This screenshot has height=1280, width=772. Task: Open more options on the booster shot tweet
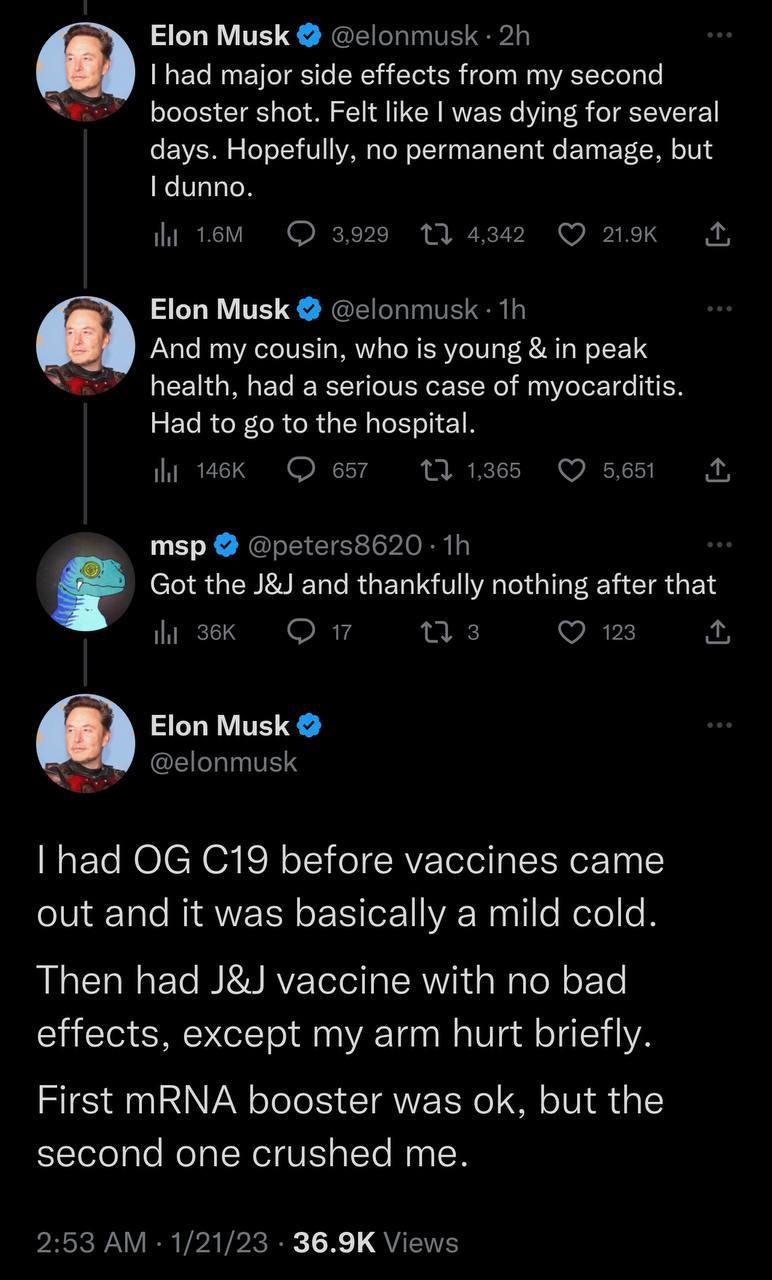click(x=718, y=36)
